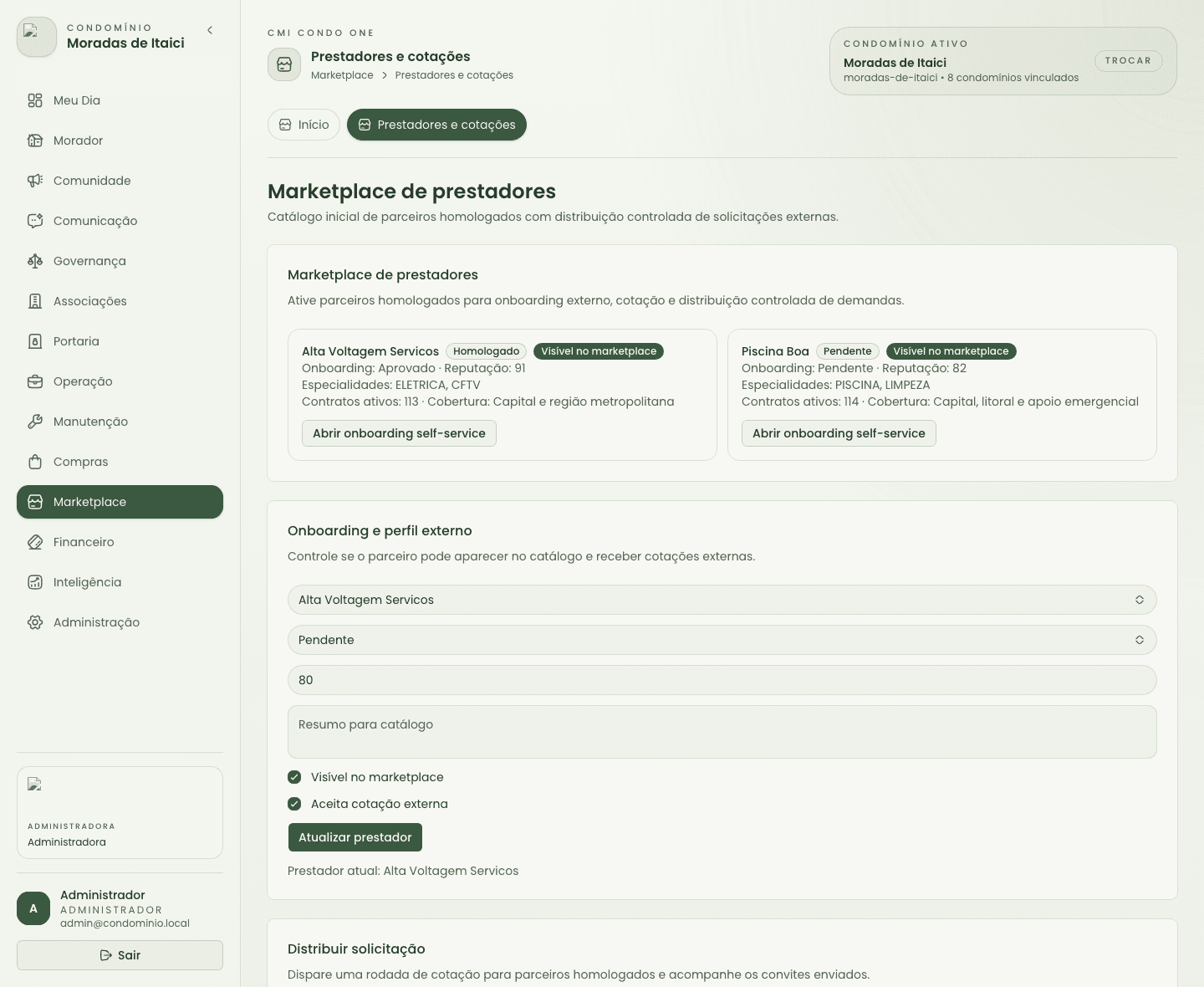Click the Morador sidebar icon
Image resolution: width=1204 pixels, height=987 pixels.
pos(35,141)
